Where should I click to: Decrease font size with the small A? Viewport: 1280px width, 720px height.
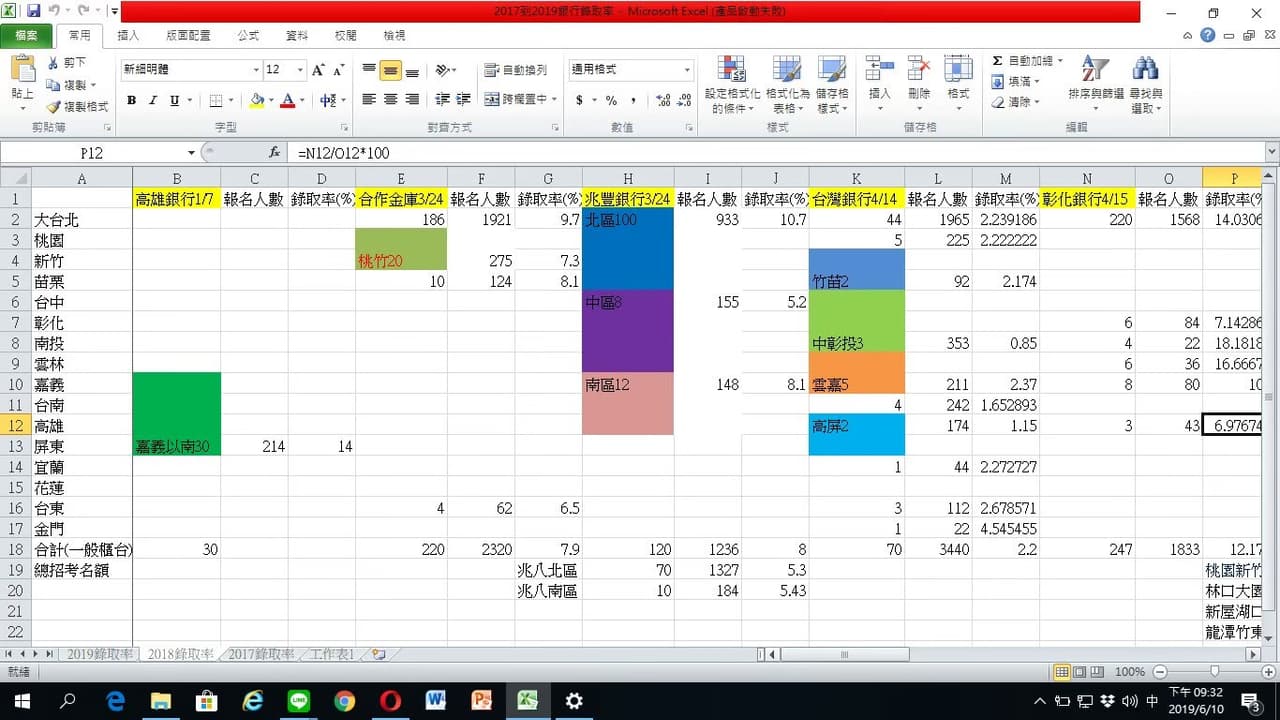tap(337, 70)
